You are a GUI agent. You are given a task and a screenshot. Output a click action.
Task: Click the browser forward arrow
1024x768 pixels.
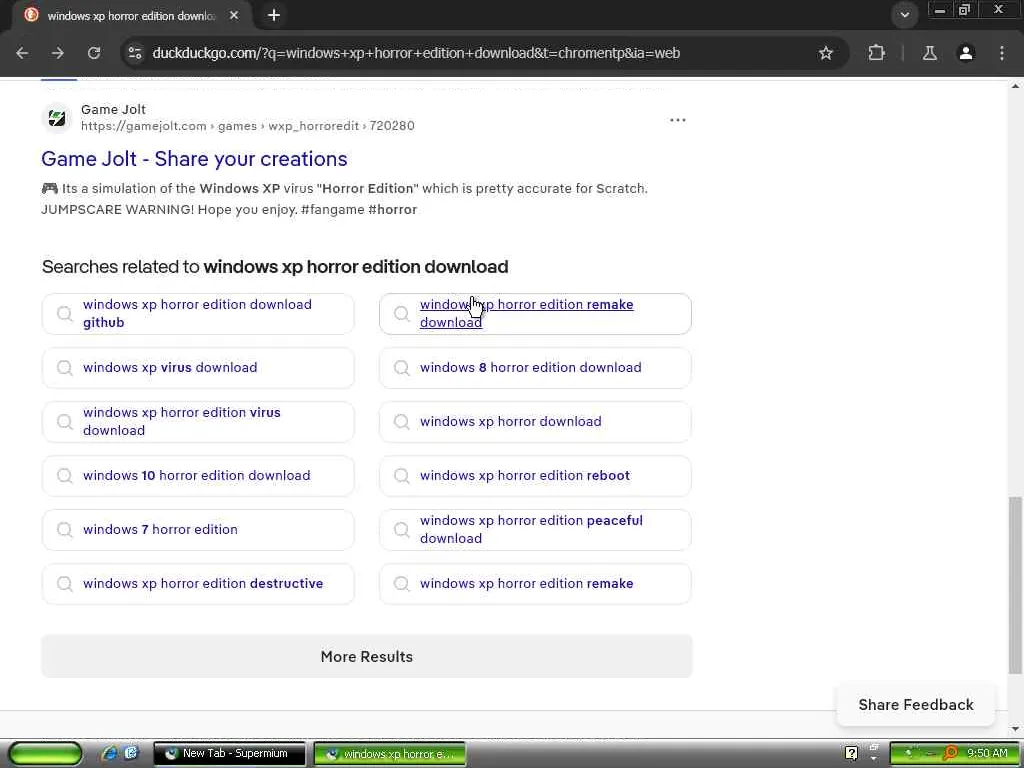tap(58, 53)
